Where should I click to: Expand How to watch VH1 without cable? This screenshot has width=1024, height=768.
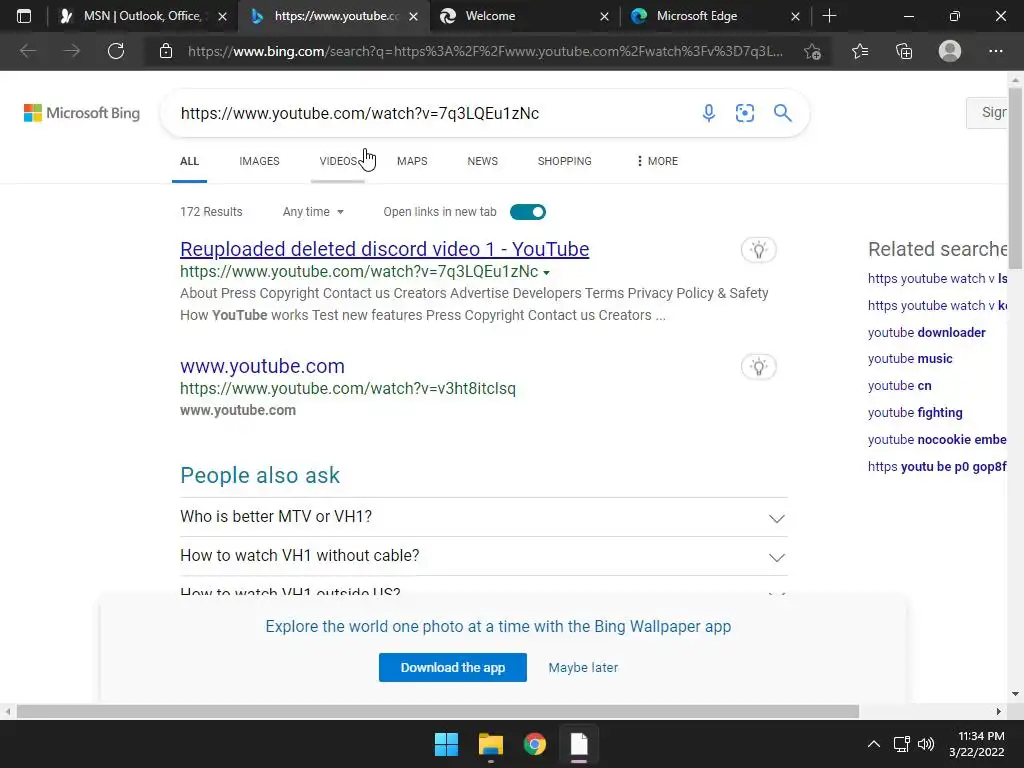click(x=483, y=556)
